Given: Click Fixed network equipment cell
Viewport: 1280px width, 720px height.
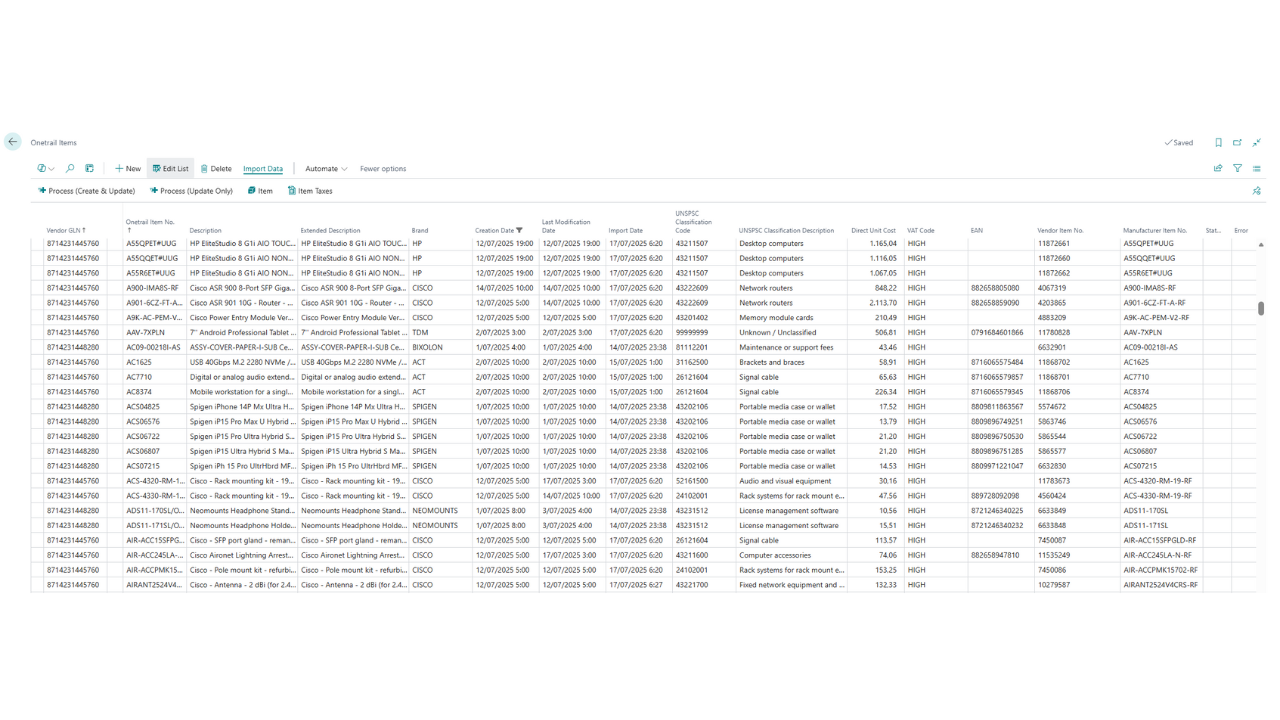Looking at the screenshot, I should (792, 585).
